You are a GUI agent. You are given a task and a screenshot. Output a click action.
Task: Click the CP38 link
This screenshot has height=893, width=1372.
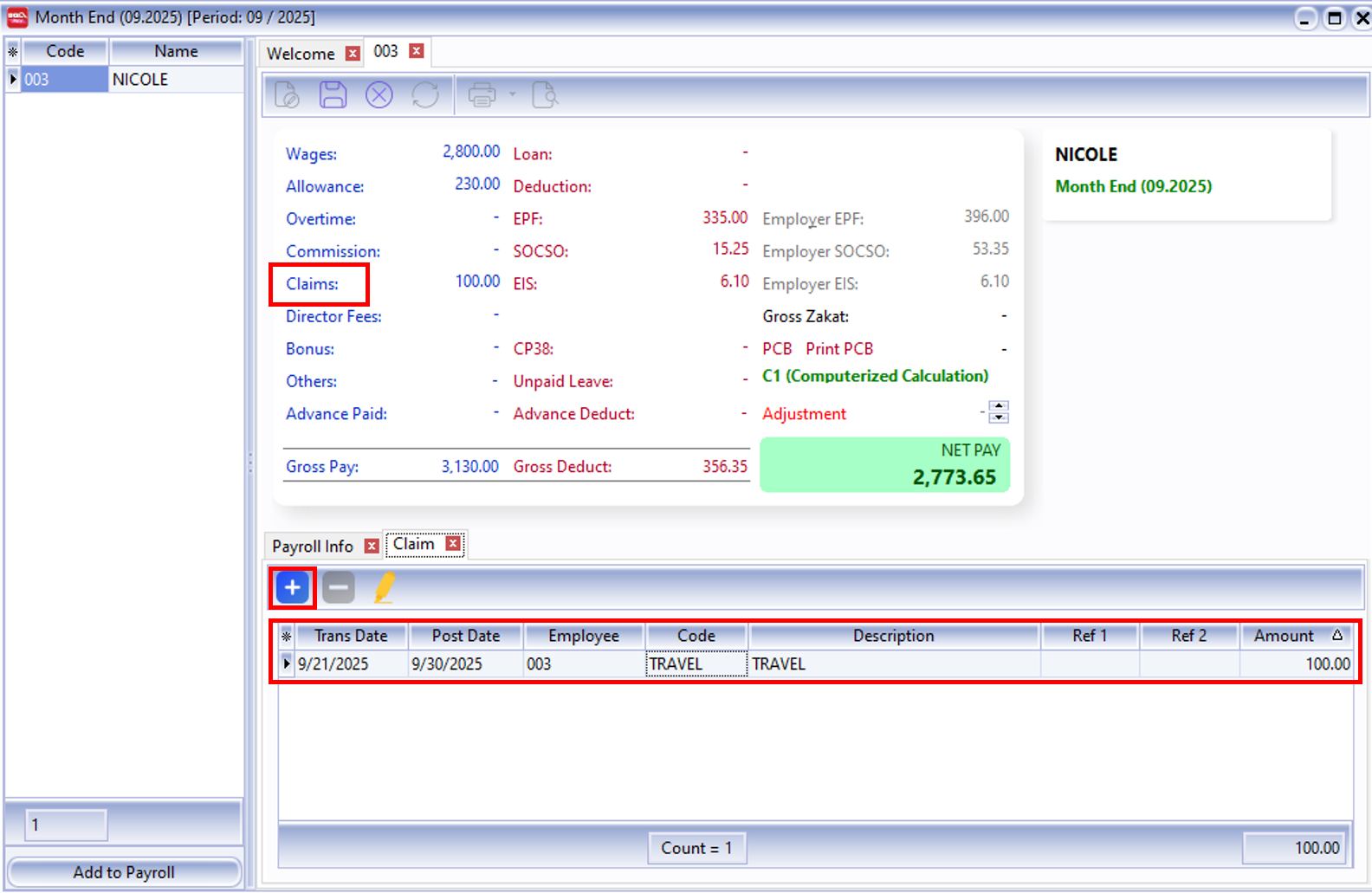pyautogui.click(x=534, y=349)
